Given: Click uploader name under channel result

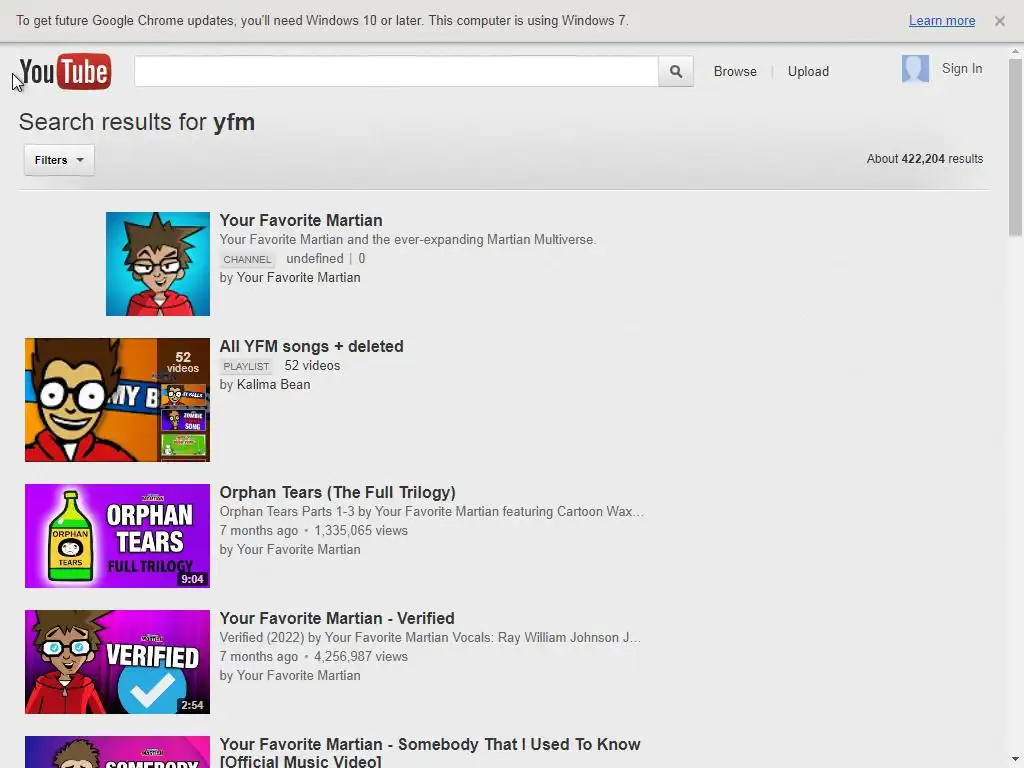Looking at the screenshot, I should pos(298,278).
